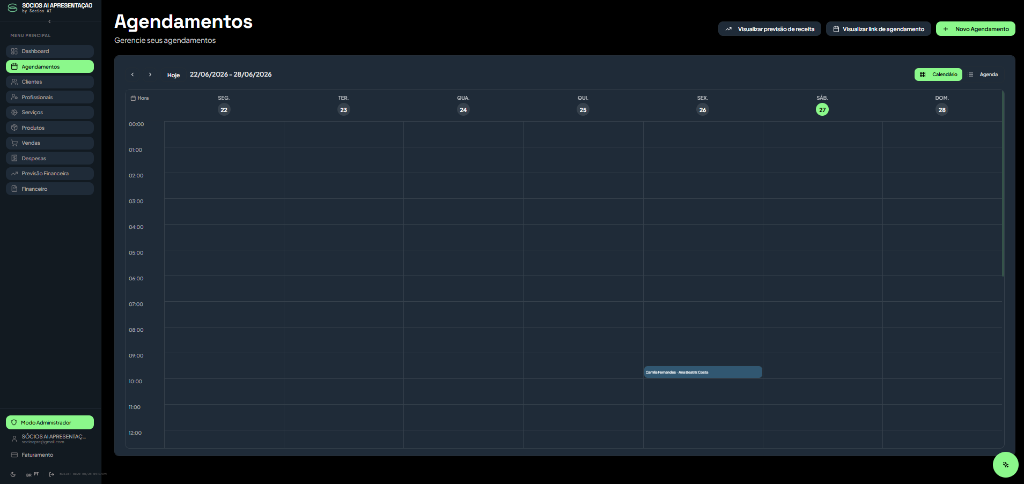Jump to today with the Hoje button

point(174,75)
